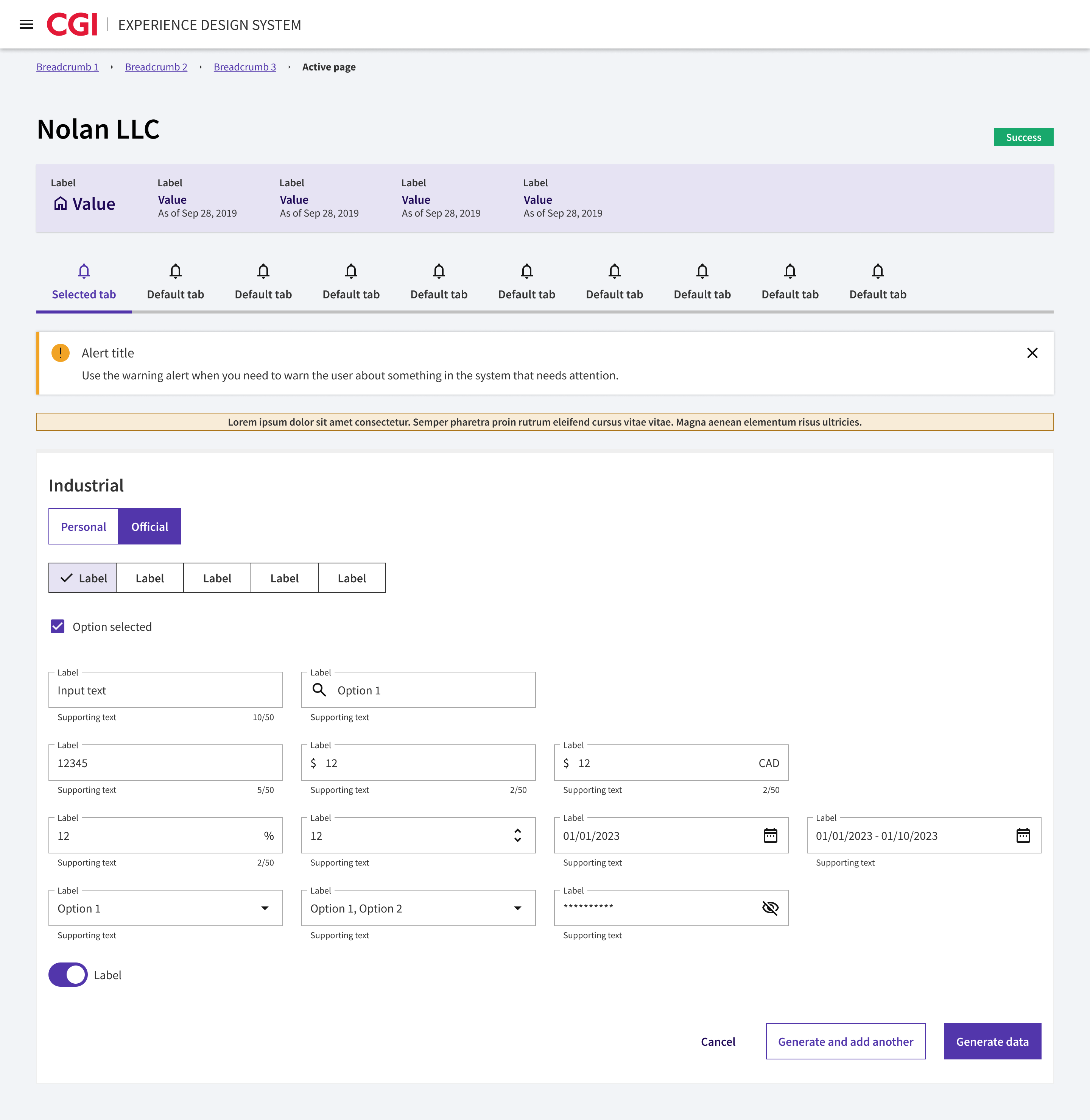This screenshot has width=1090, height=1120.
Task: Click the CAD currency field
Action: click(x=671, y=763)
